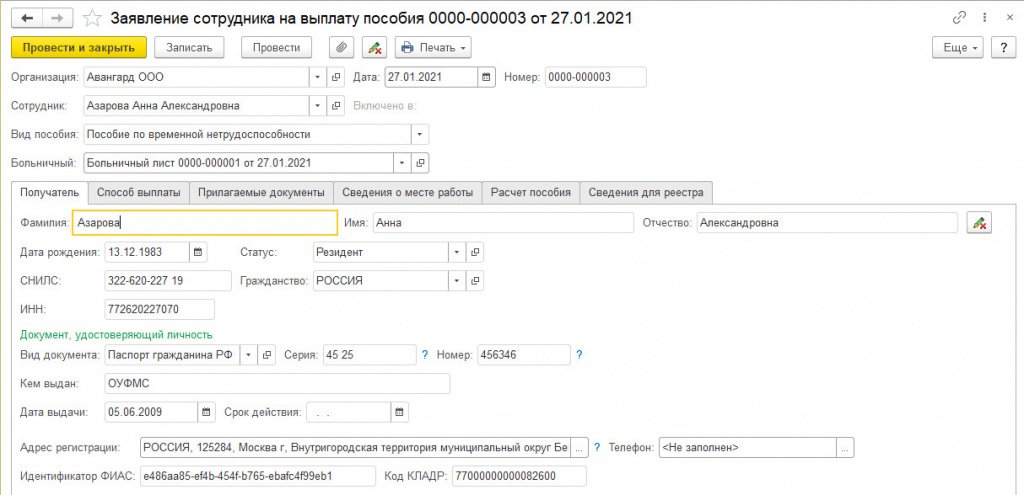Open calendar for passport issue date

point(206,411)
